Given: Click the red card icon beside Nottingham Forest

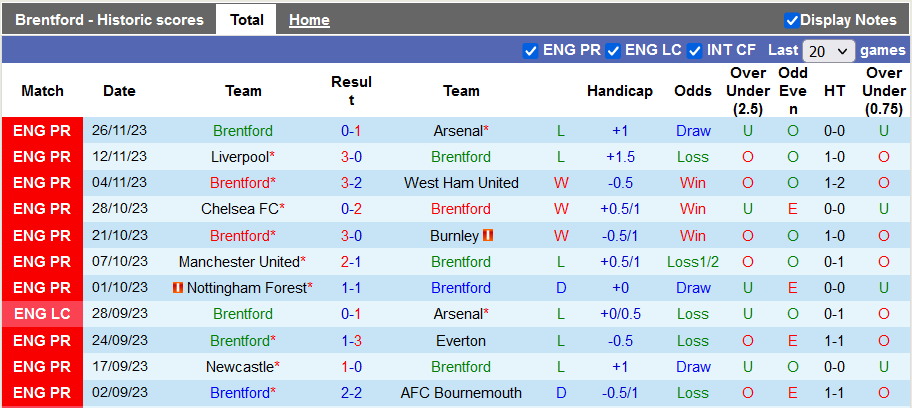Looking at the screenshot, I should tap(177, 288).
